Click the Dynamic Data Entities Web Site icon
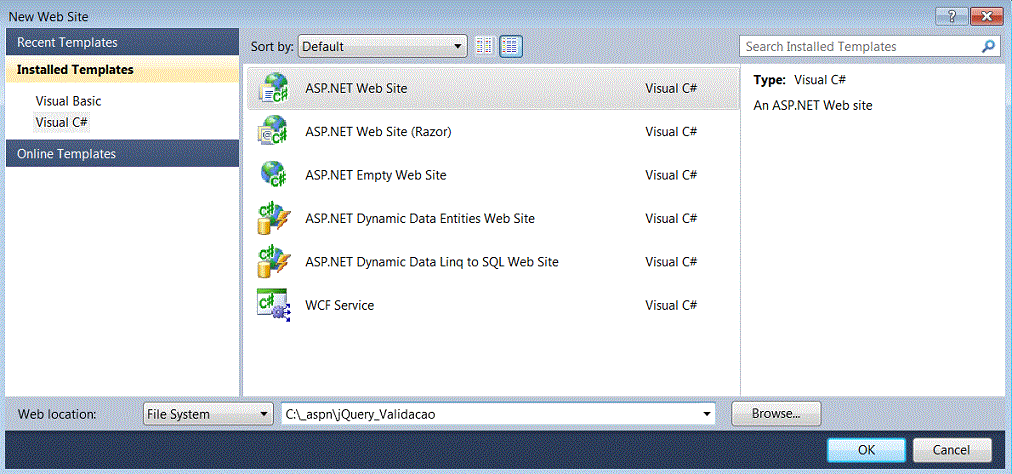Image resolution: width=1012 pixels, height=474 pixels. pos(272,218)
